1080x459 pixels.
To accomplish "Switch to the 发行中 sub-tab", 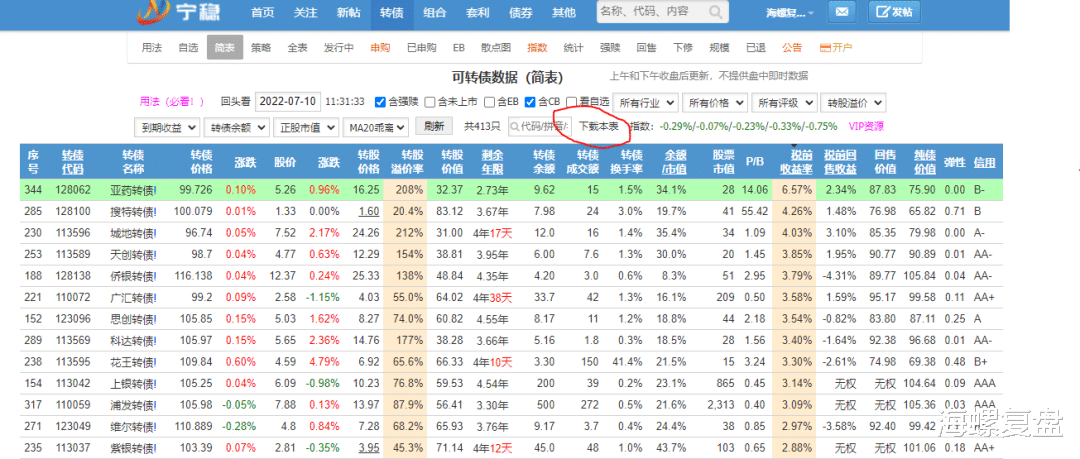I will click(x=339, y=48).
